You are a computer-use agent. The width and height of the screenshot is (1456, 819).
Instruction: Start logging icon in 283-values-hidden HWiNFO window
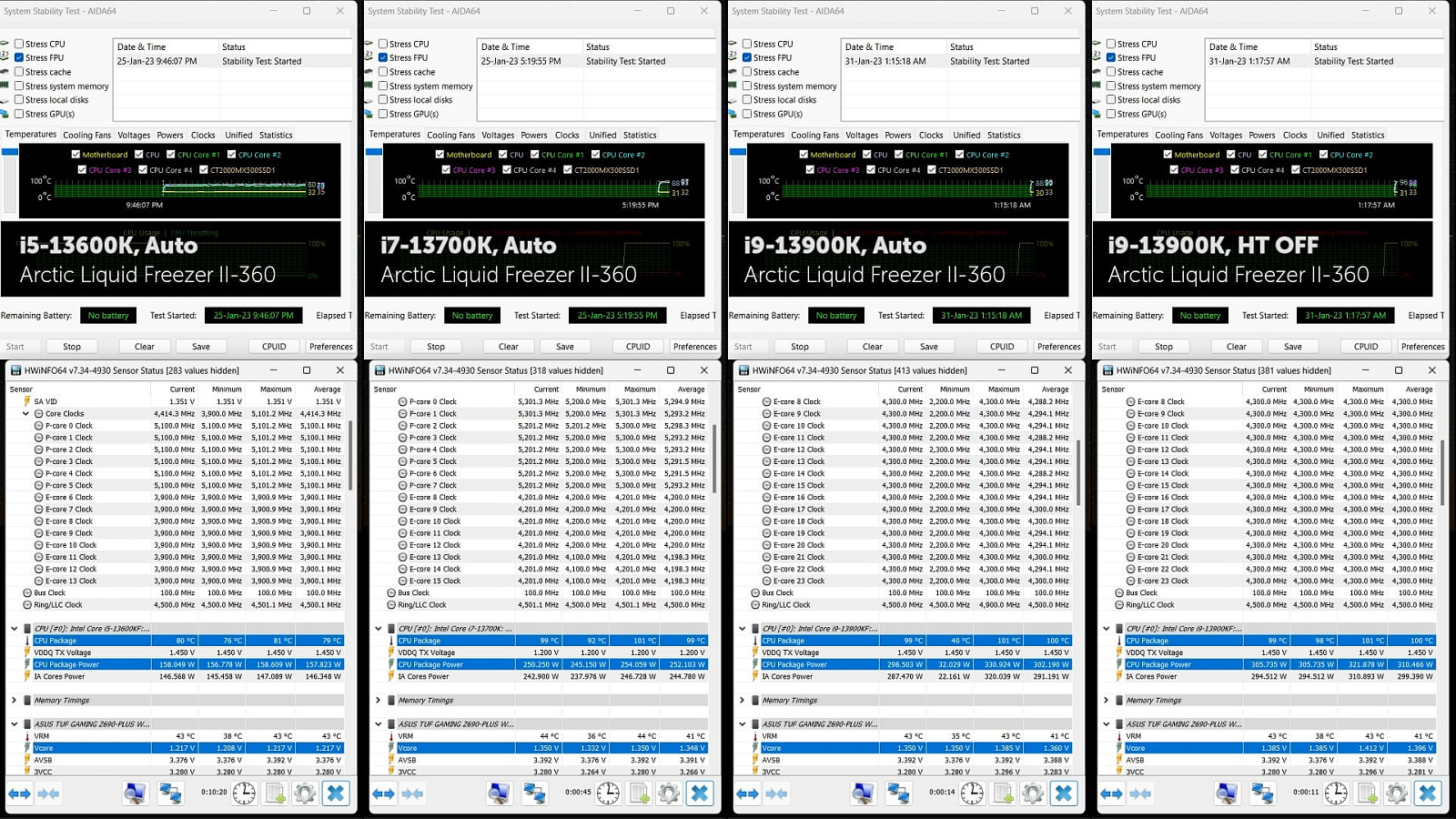pyautogui.click(x=276, y=794)
